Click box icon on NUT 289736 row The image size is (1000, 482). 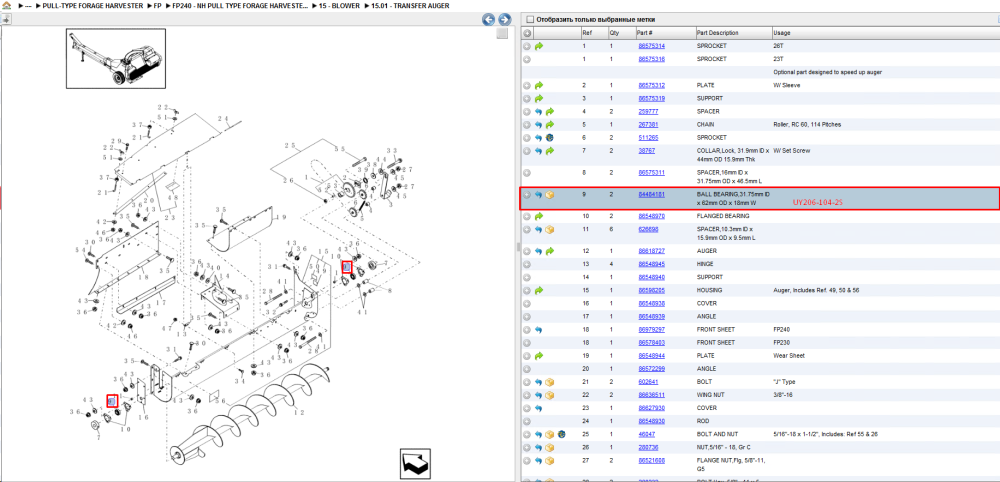pos(550,448)
